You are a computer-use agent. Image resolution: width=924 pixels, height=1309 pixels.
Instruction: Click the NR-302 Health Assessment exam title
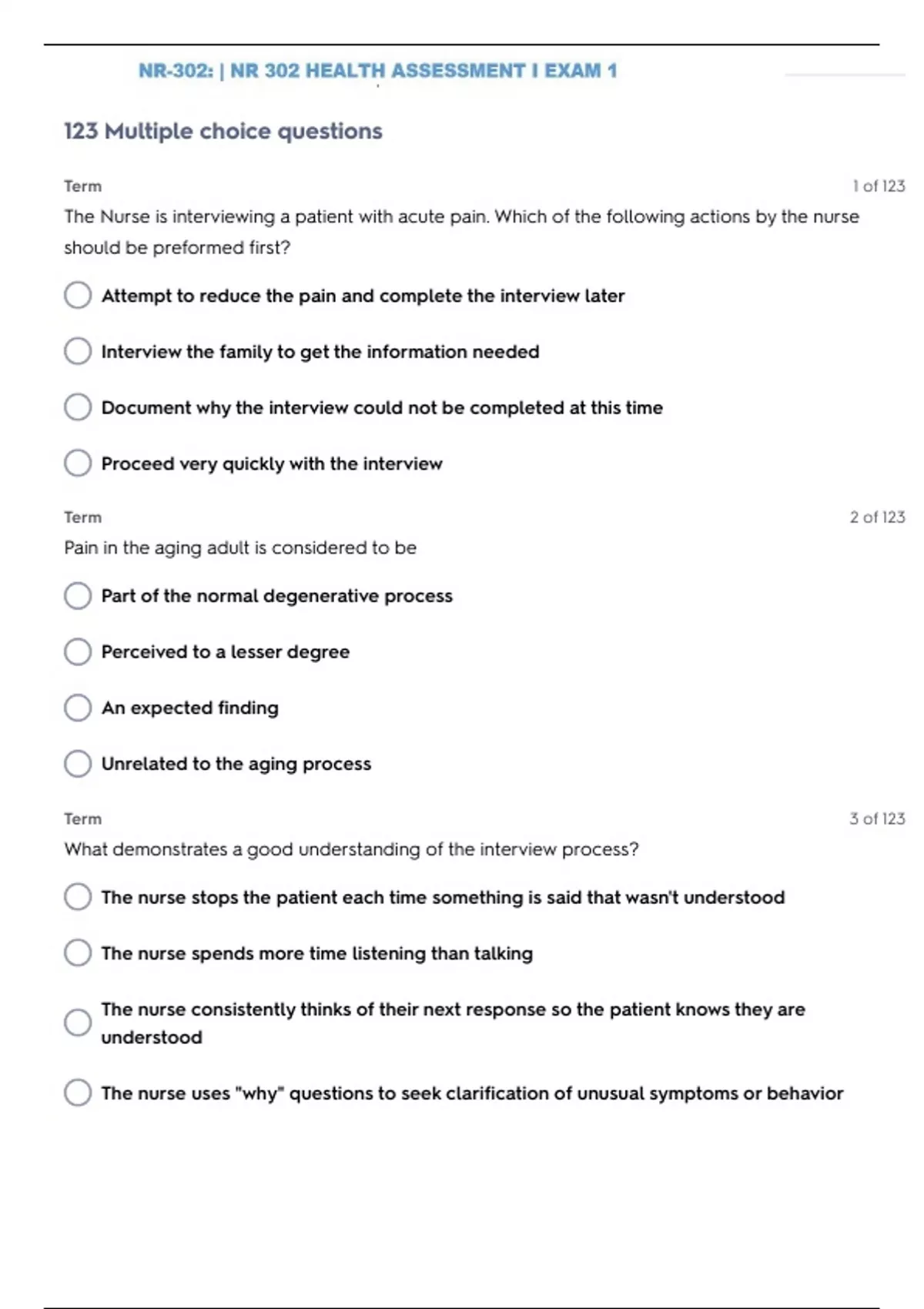click(377, 71)
